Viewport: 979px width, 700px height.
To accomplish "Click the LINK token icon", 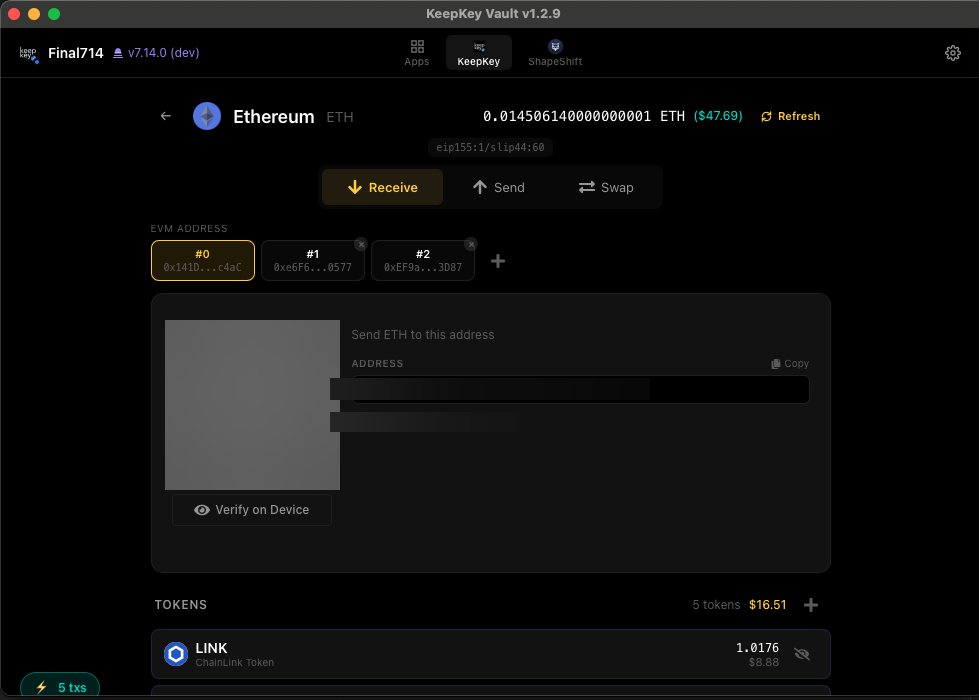I will tap(176, 654).
